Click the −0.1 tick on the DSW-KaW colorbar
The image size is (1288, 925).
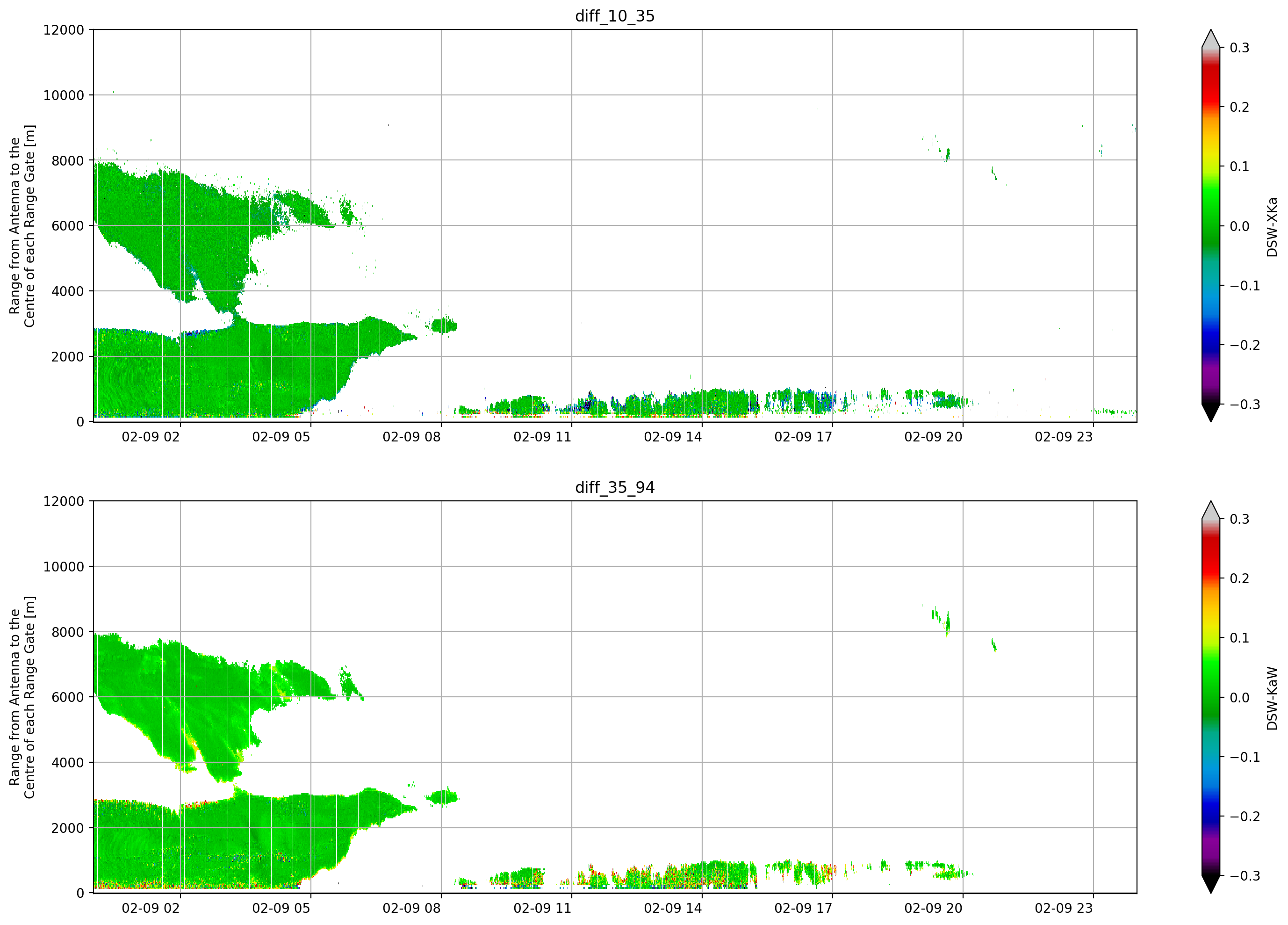1245,757
